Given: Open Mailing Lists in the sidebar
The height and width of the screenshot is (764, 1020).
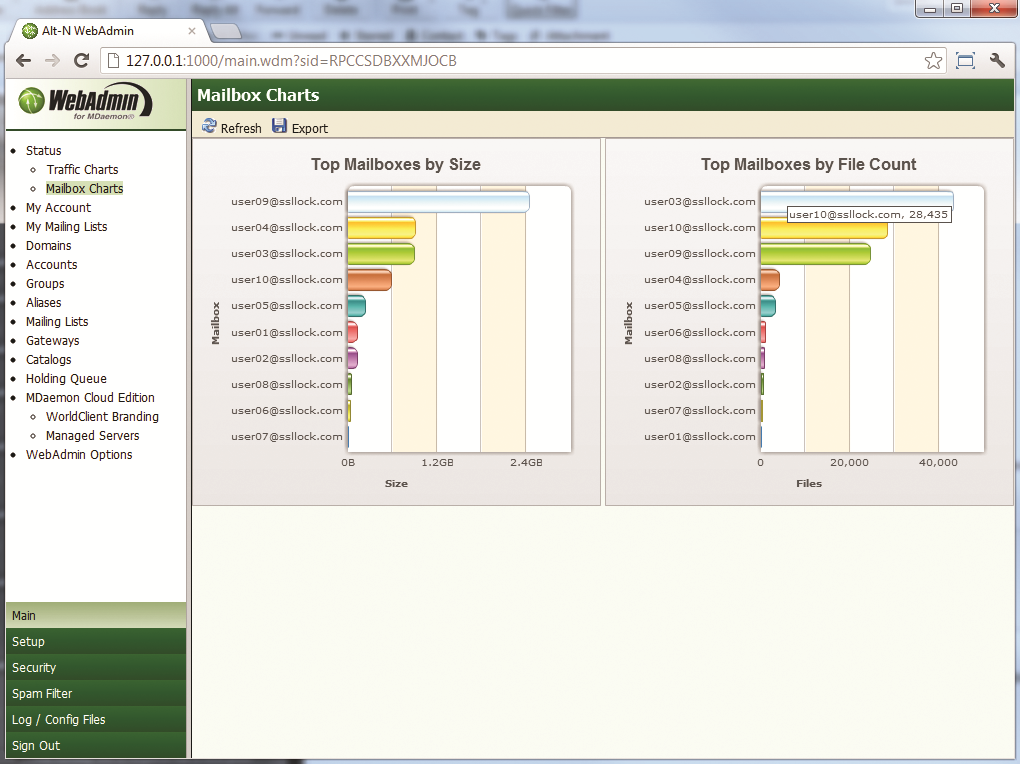Looking at the screenshot, I should point(57,321).
